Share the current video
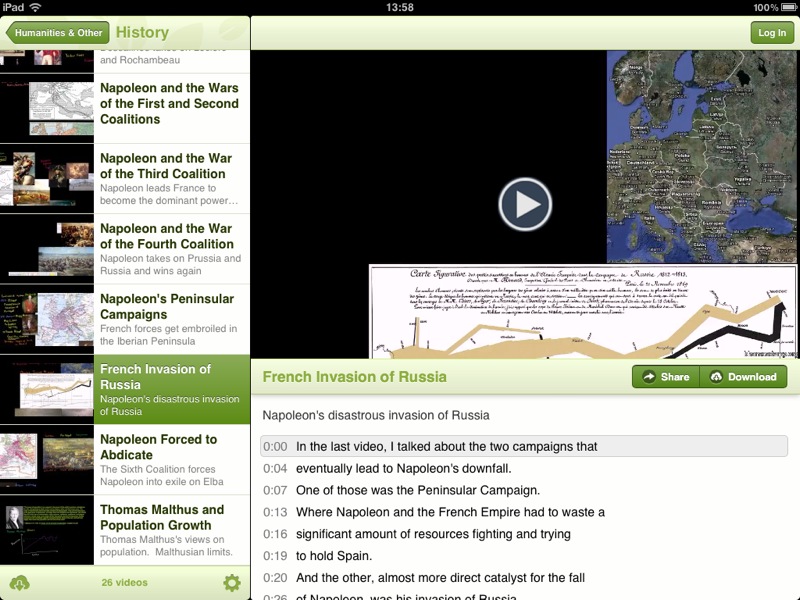800x600 pixels. tap(666, 377)
